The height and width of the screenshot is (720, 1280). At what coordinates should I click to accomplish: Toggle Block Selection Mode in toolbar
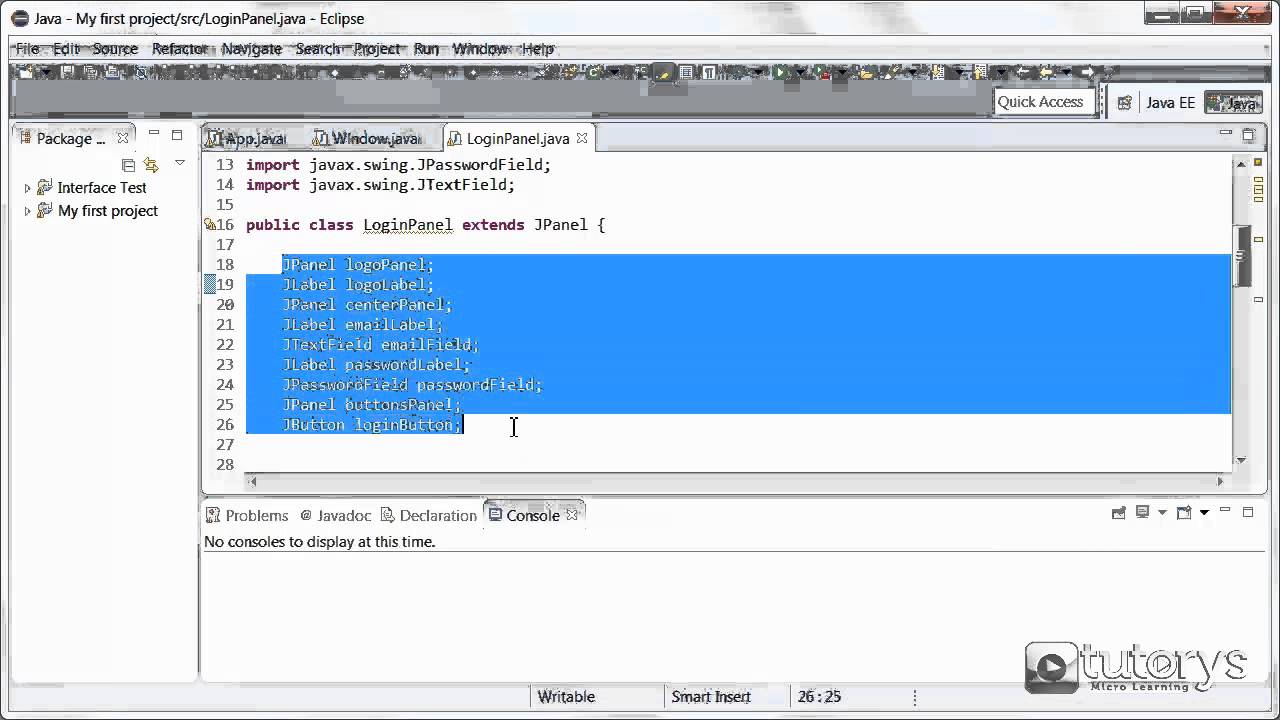pos(686,72)
